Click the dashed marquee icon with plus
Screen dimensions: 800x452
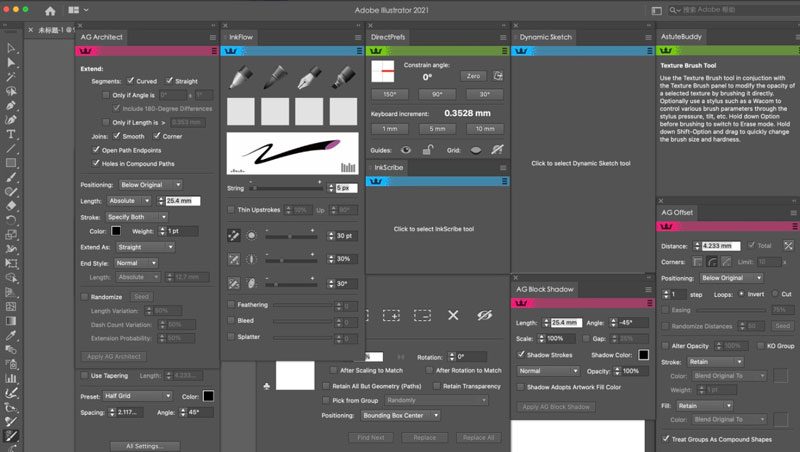point(391,315)
